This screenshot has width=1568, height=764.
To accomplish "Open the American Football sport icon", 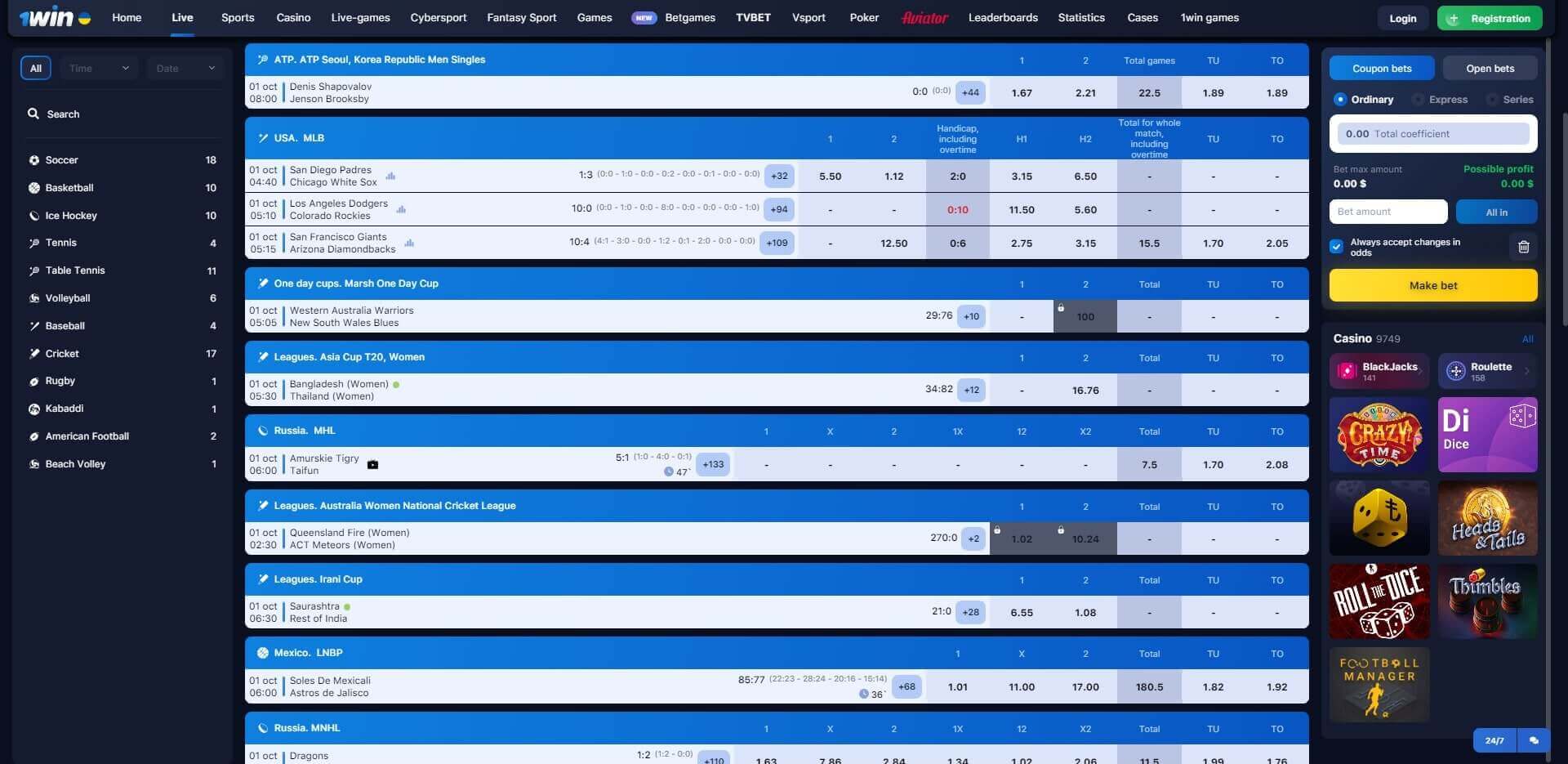I will [33, 436].
